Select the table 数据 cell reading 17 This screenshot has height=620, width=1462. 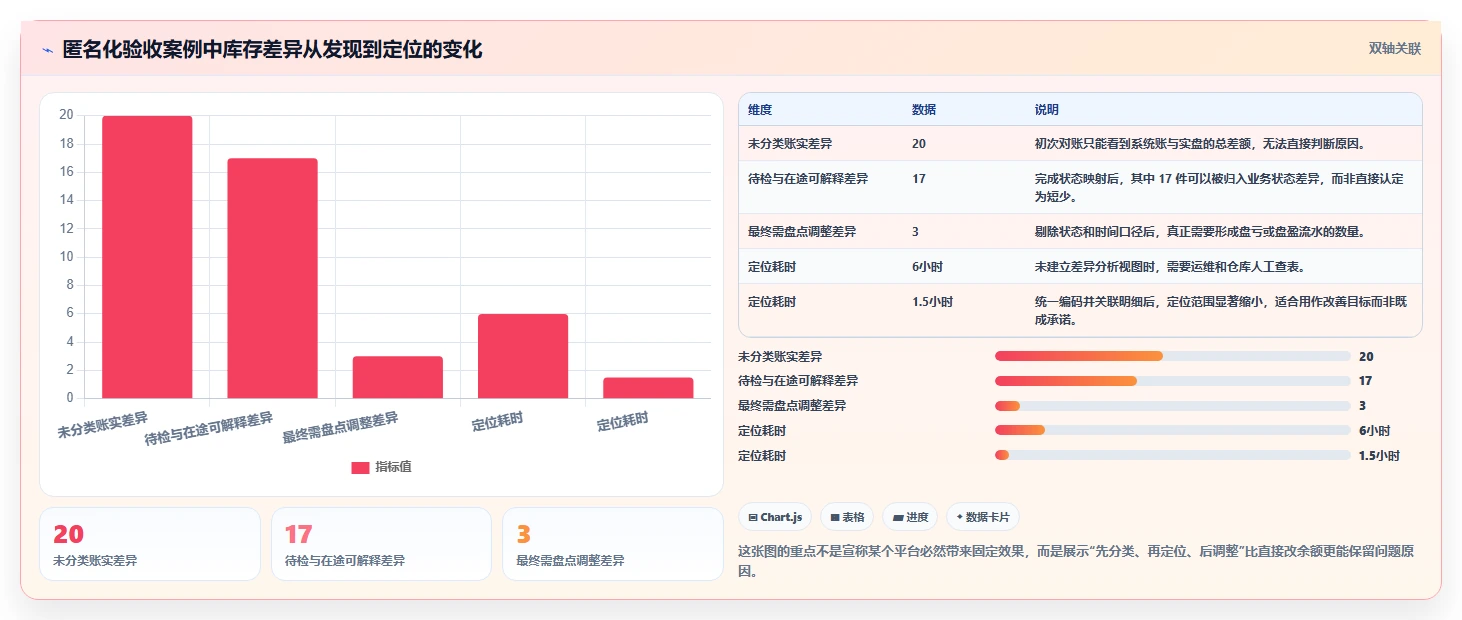(x=919, y=179)
